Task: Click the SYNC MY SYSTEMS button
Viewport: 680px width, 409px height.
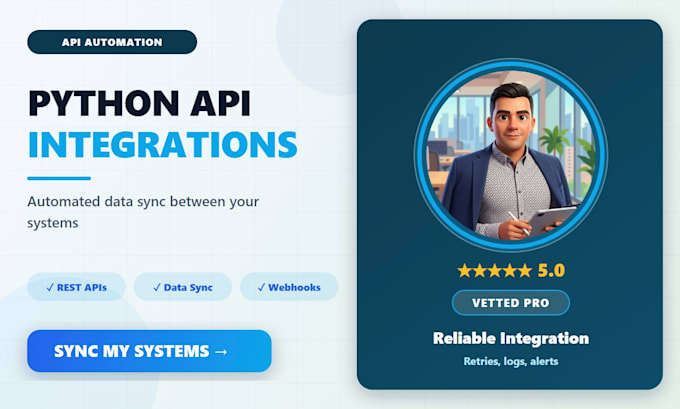Action: [x=149, y=351]
